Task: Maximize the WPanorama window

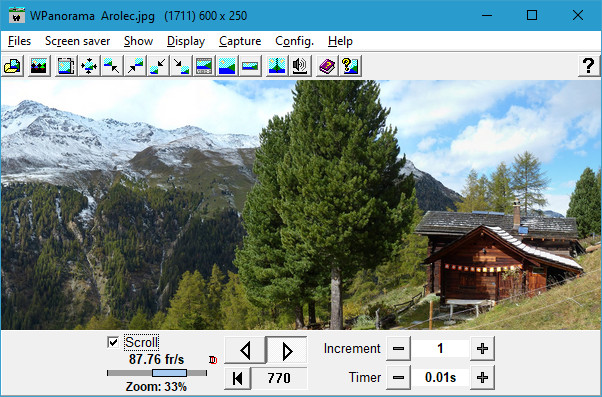Action: pyautogui.click(x=532, y=15)
